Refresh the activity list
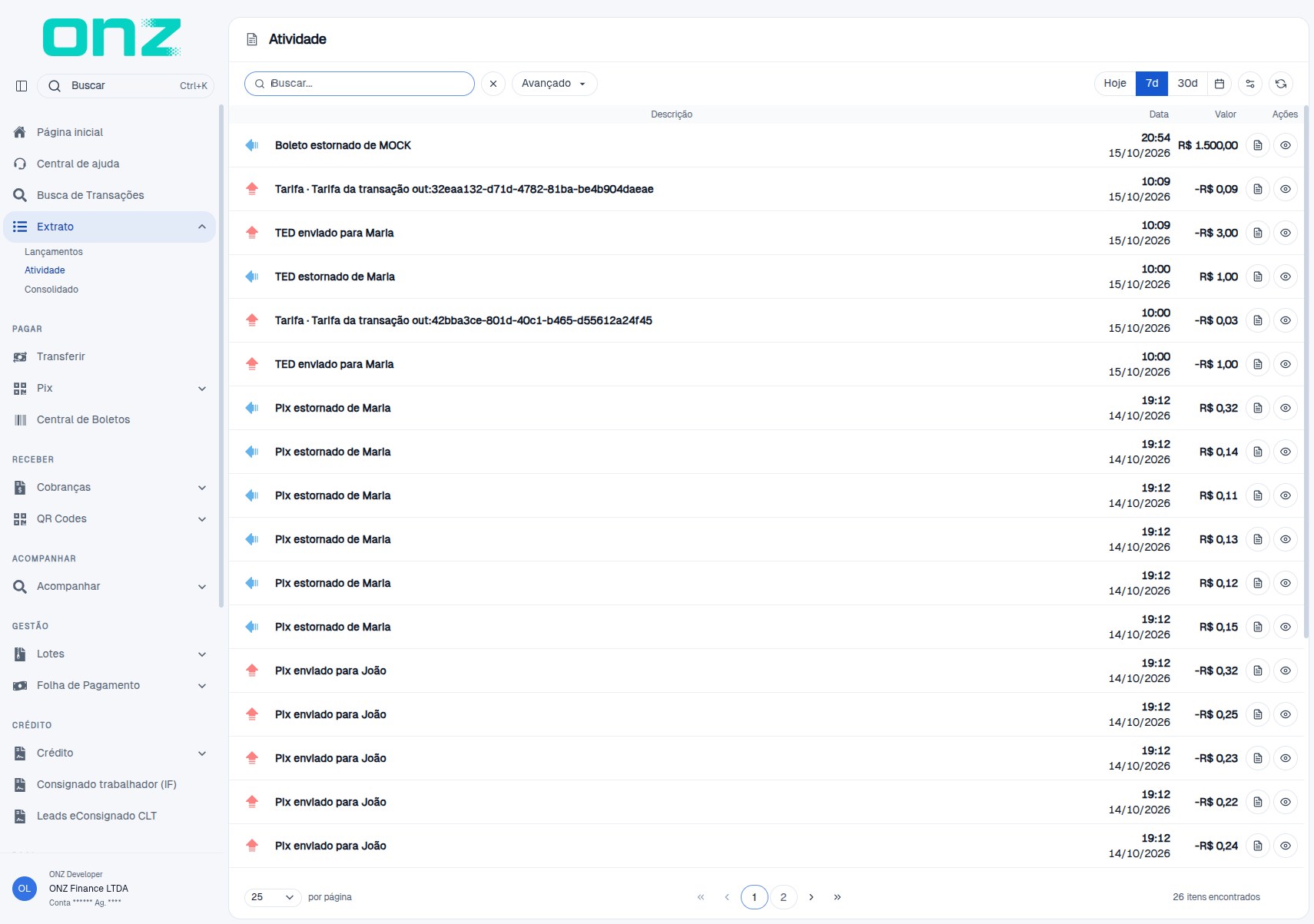Screen dimensions: 1314x924 pyautogui.click(x=1281, y=84)
